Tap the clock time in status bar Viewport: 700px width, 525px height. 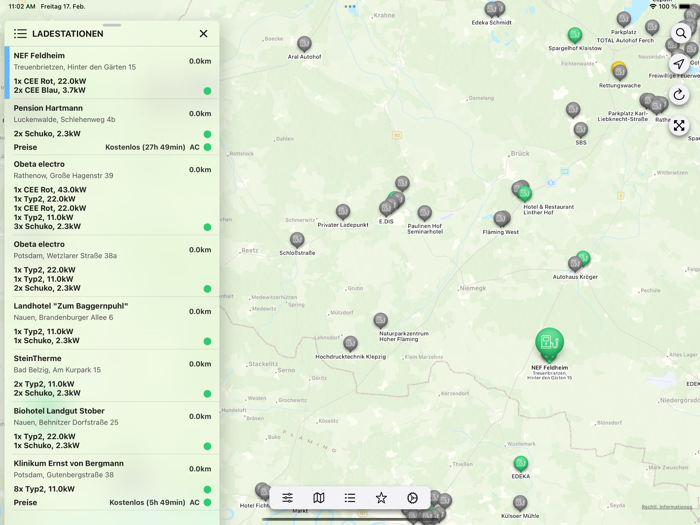coord(22,7)
